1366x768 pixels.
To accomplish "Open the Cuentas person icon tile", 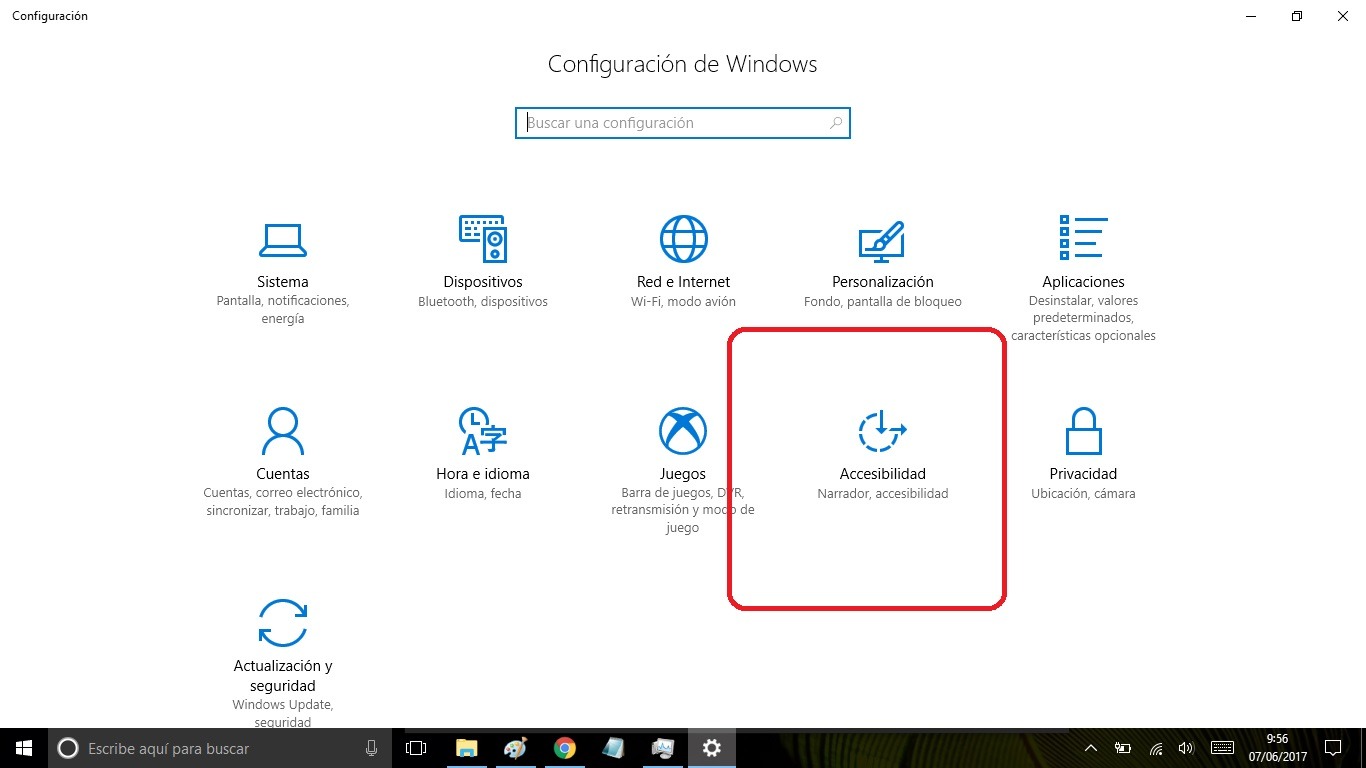I will (283, 463).
